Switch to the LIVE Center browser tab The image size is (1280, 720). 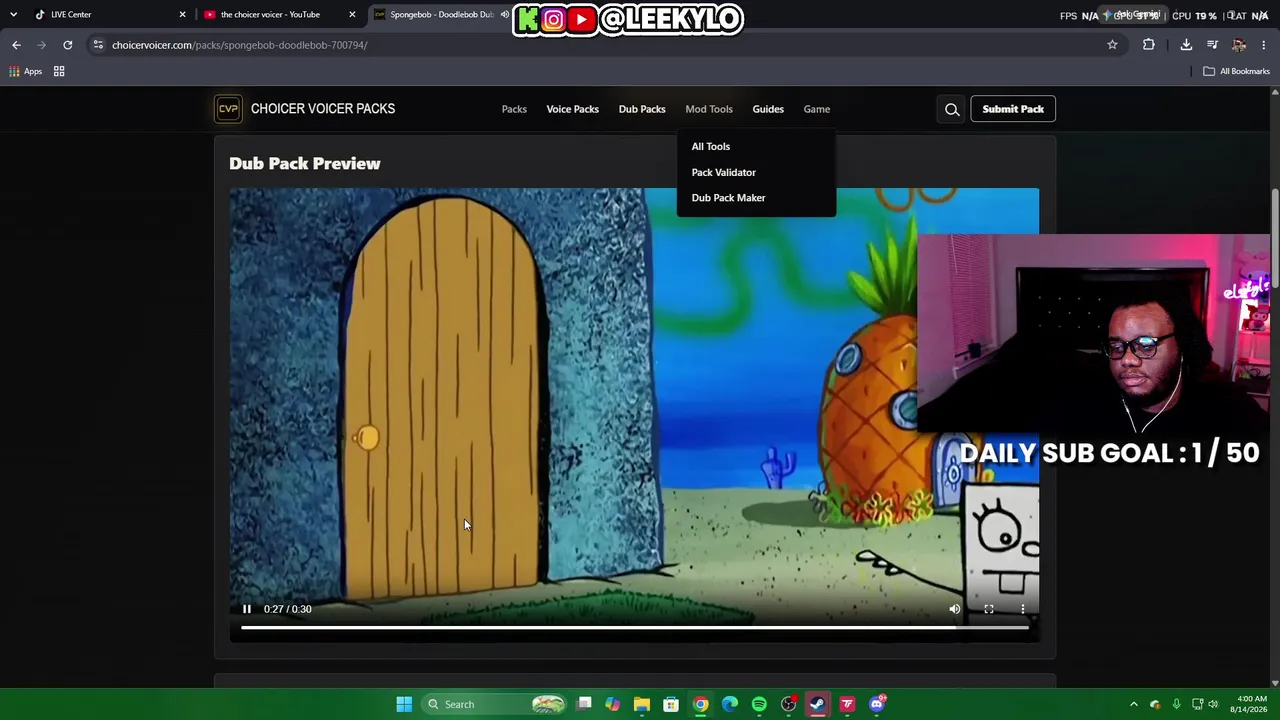click(110, 15)
